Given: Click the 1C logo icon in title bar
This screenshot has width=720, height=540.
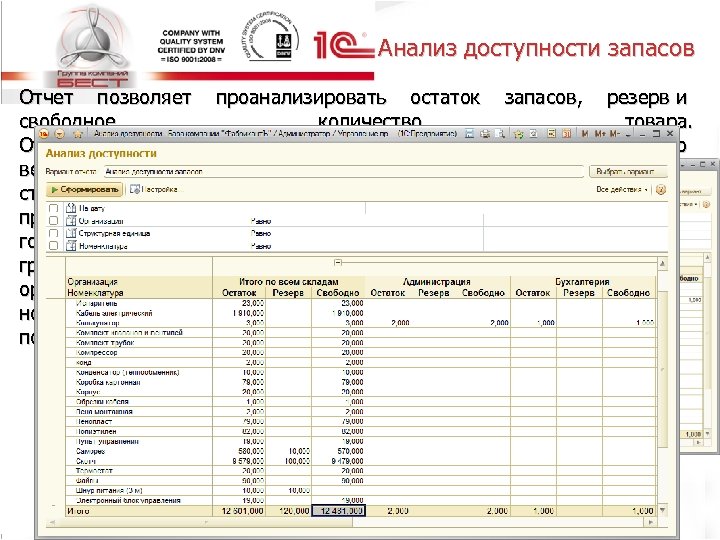Looking at the screenshot, I should coord(44,134).
